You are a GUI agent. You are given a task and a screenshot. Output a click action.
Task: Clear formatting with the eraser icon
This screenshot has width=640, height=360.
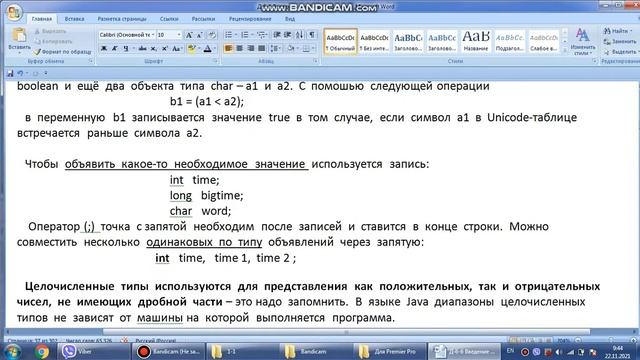click(212, 36)
